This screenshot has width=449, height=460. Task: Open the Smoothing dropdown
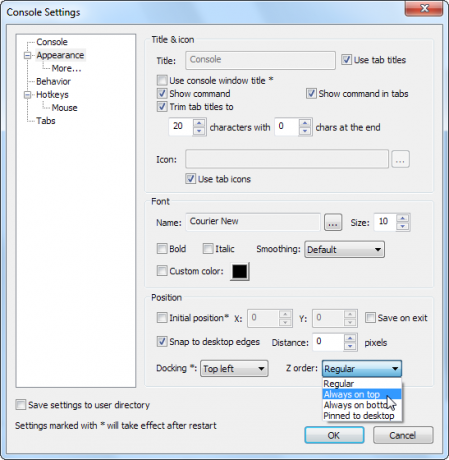[344, 249]
